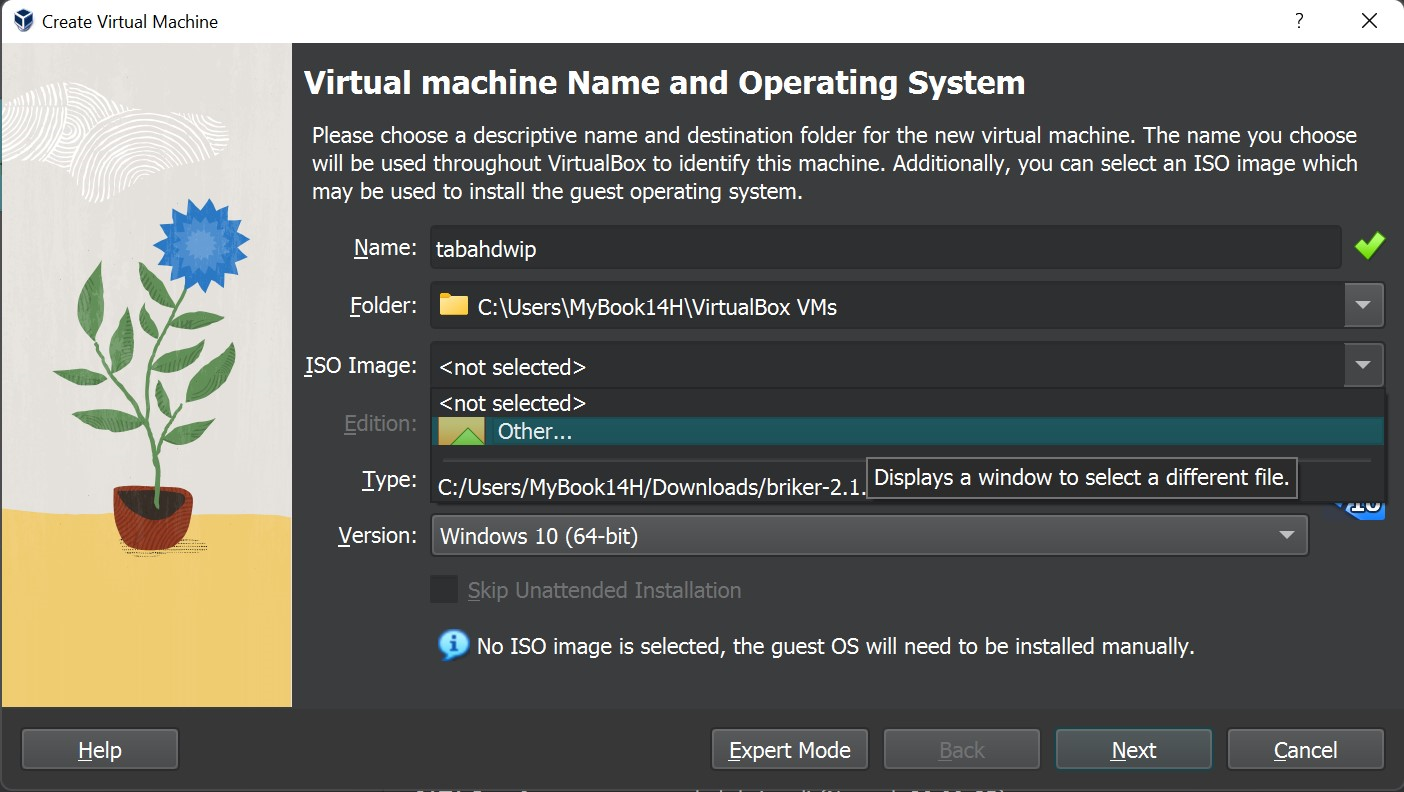
Task: Click the 'No ISO image is selected' message
Action: pyautogui.click(x=835, y=647)
